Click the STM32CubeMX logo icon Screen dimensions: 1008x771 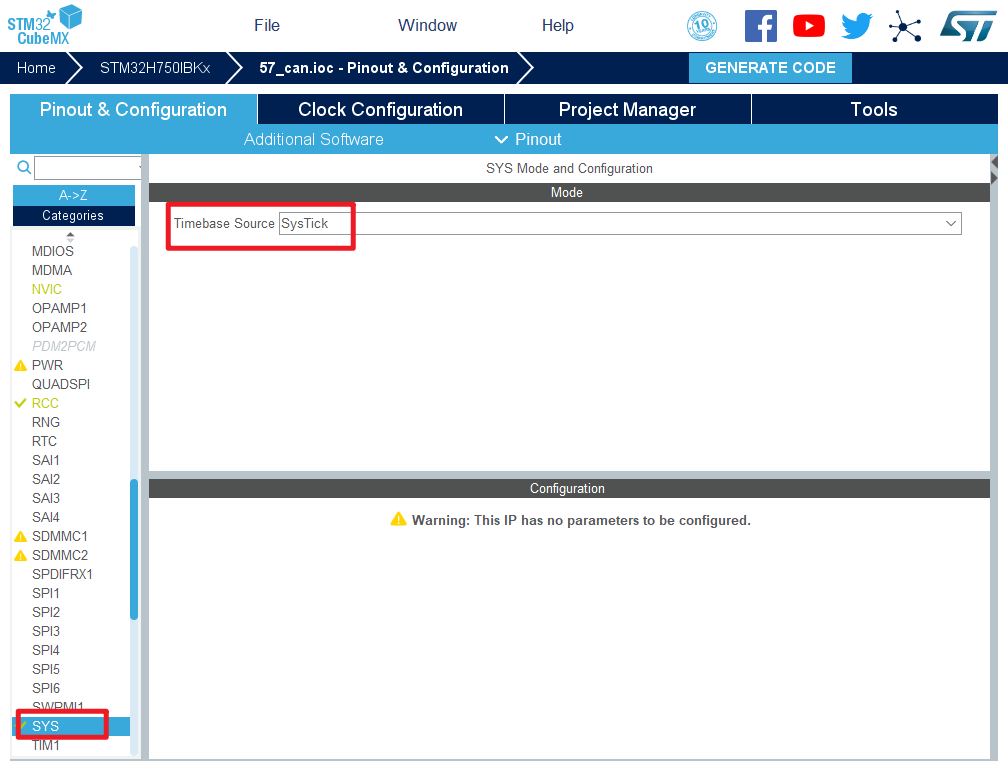click(45, 24)
